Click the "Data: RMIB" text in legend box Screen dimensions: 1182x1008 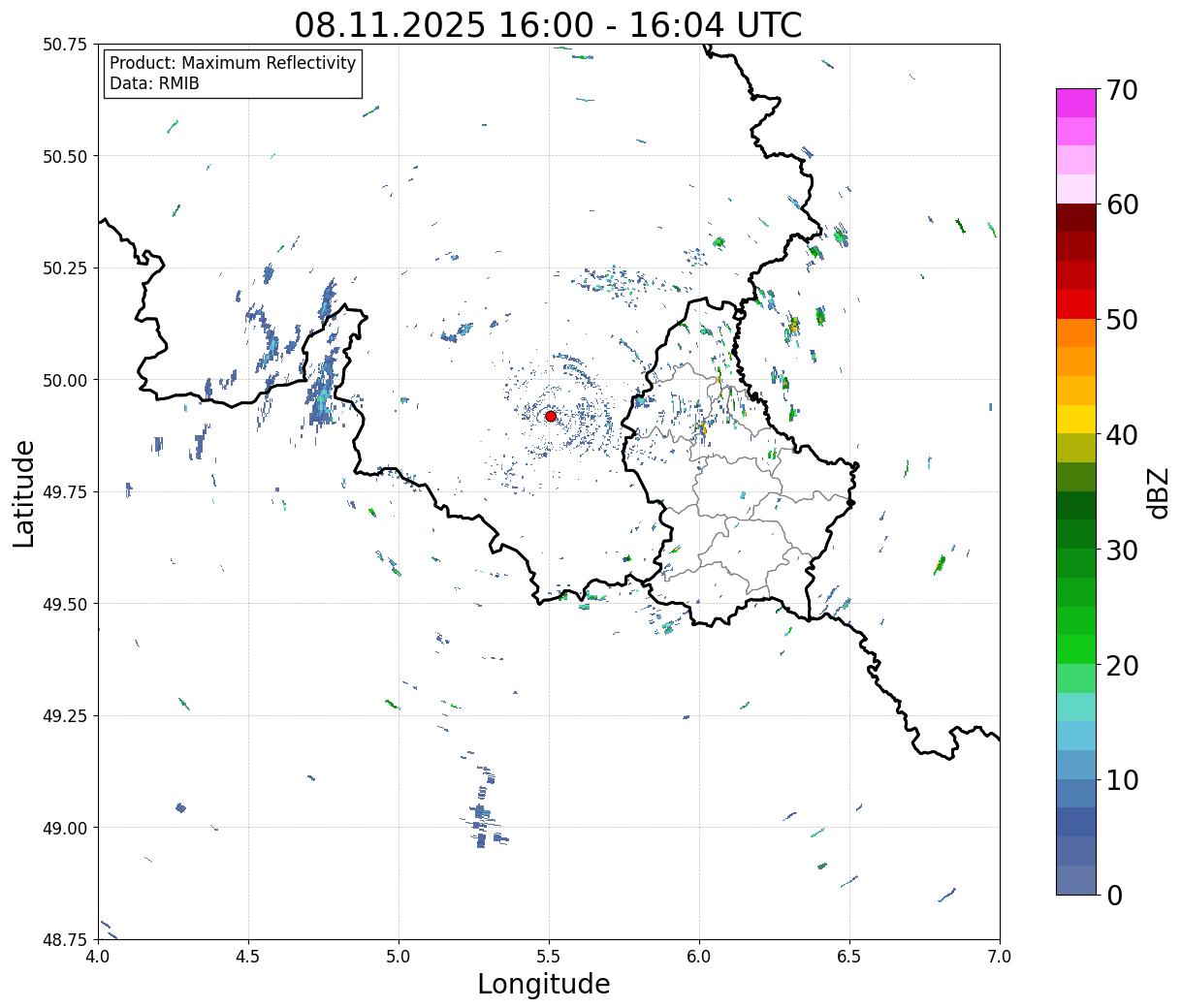[x=154, y=83]
